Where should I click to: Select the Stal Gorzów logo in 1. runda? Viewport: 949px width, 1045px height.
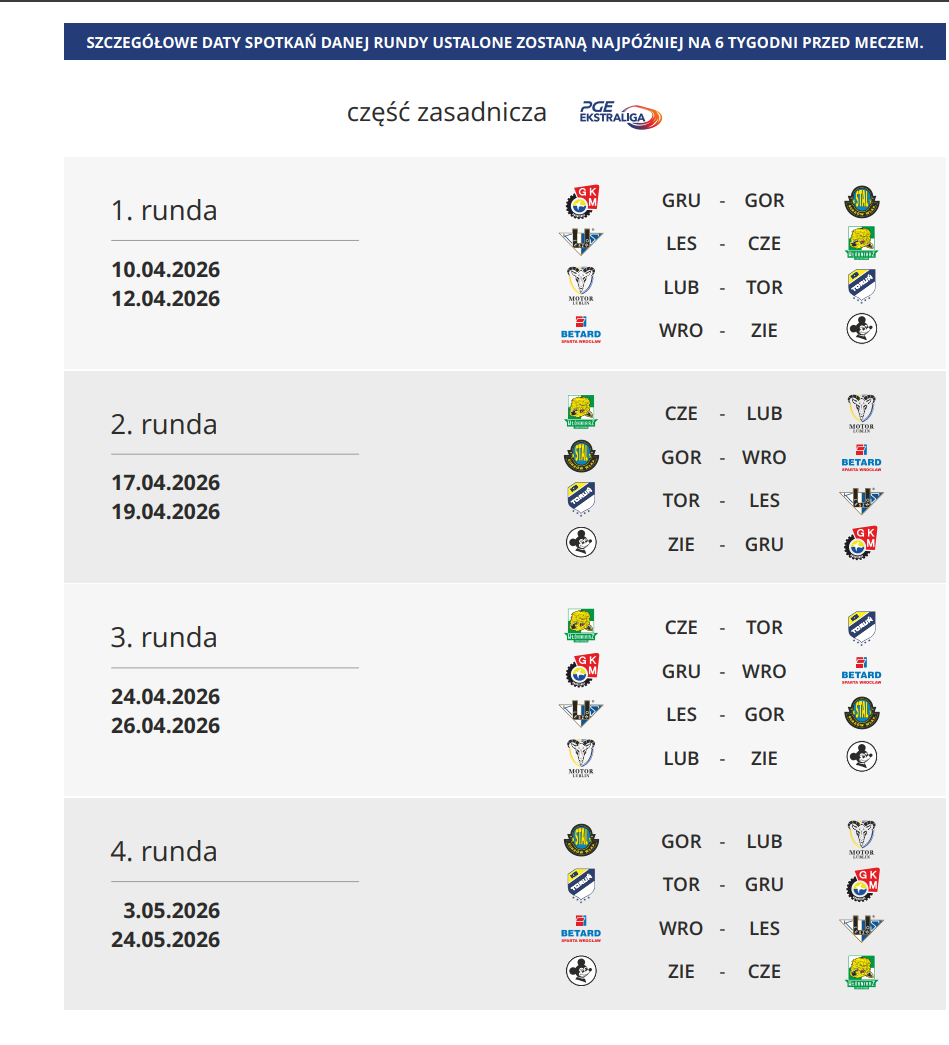pos(861,201)
